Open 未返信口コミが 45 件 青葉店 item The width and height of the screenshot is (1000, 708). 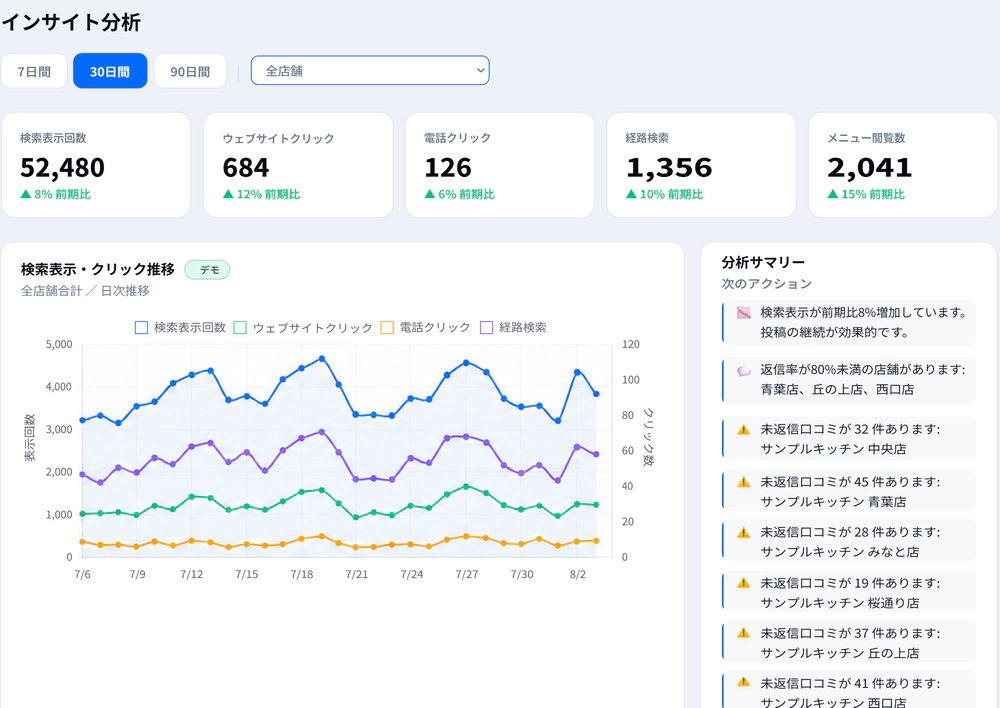(849, 490)
